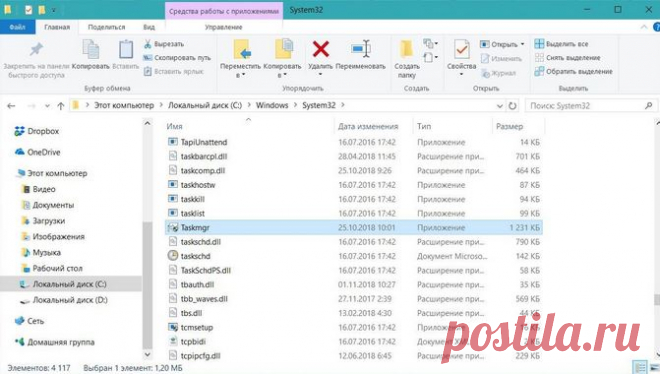660x374 pixels.
Task: Switch to the View (Вид) ribbon tab
Action: click(x=149, y=27)
